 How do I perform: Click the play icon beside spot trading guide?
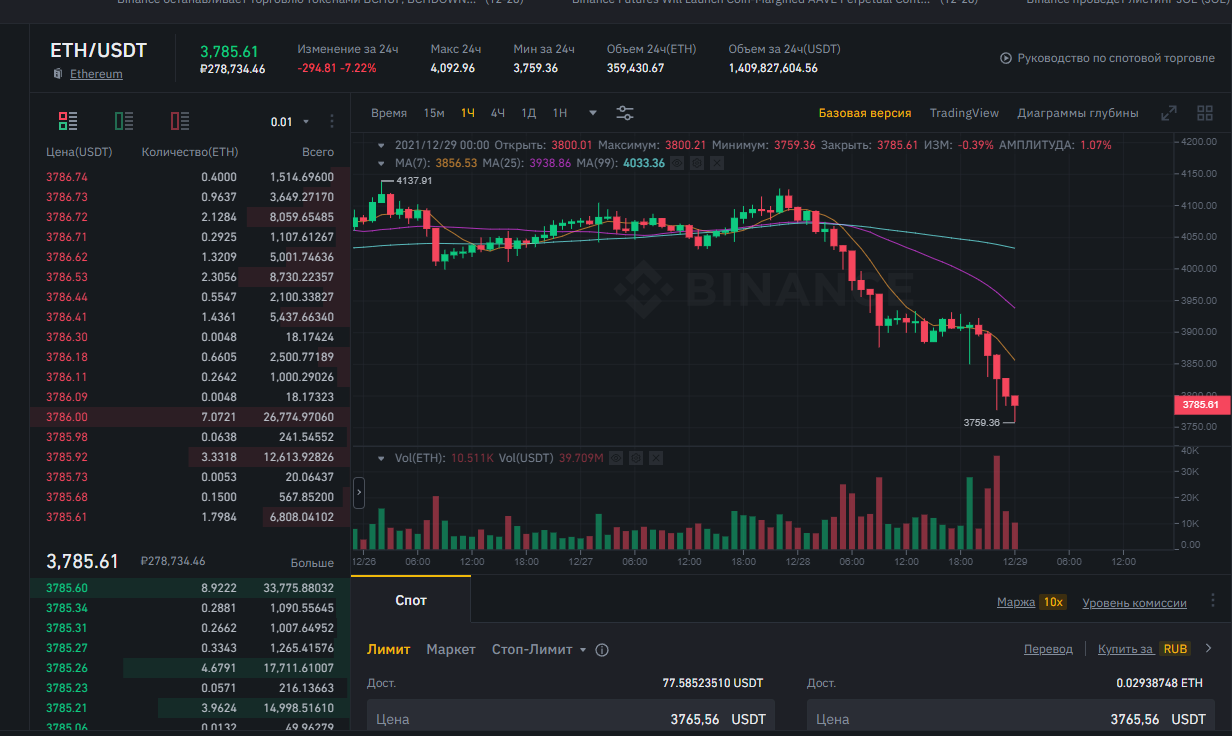point(1006,58)
